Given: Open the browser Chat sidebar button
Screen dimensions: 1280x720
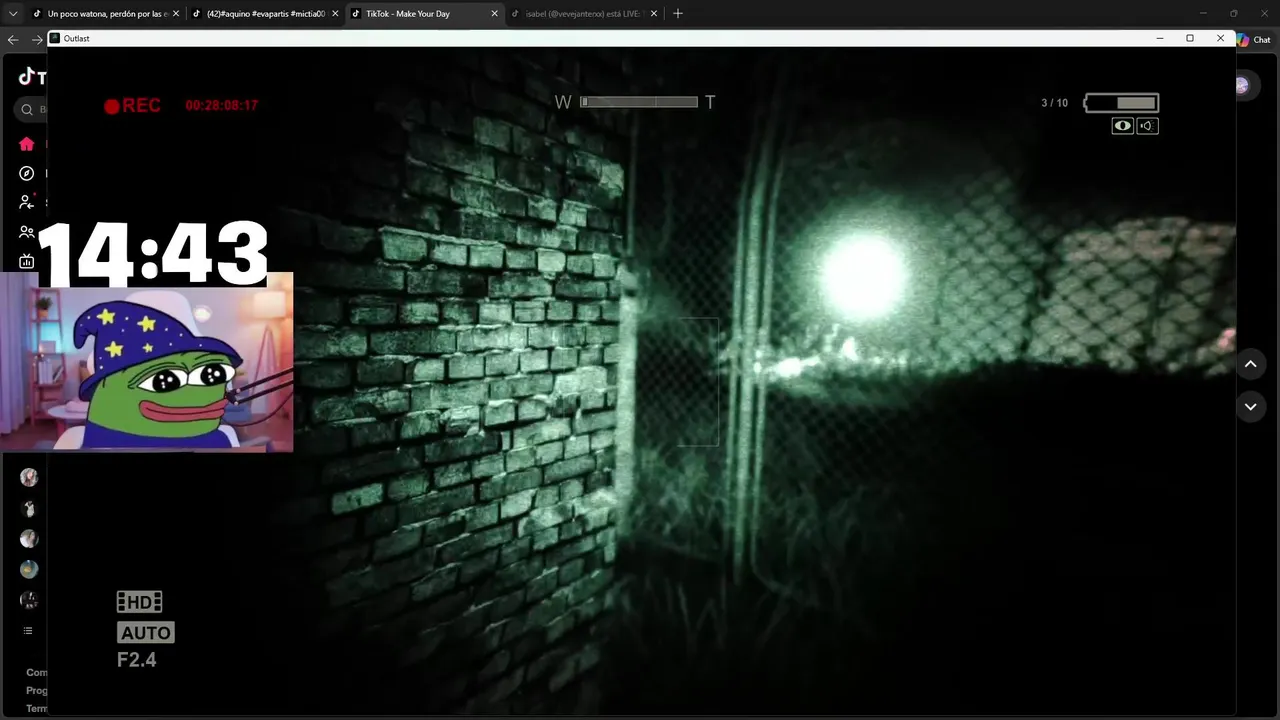Looking at the screenshot, I should (1255, 40).
